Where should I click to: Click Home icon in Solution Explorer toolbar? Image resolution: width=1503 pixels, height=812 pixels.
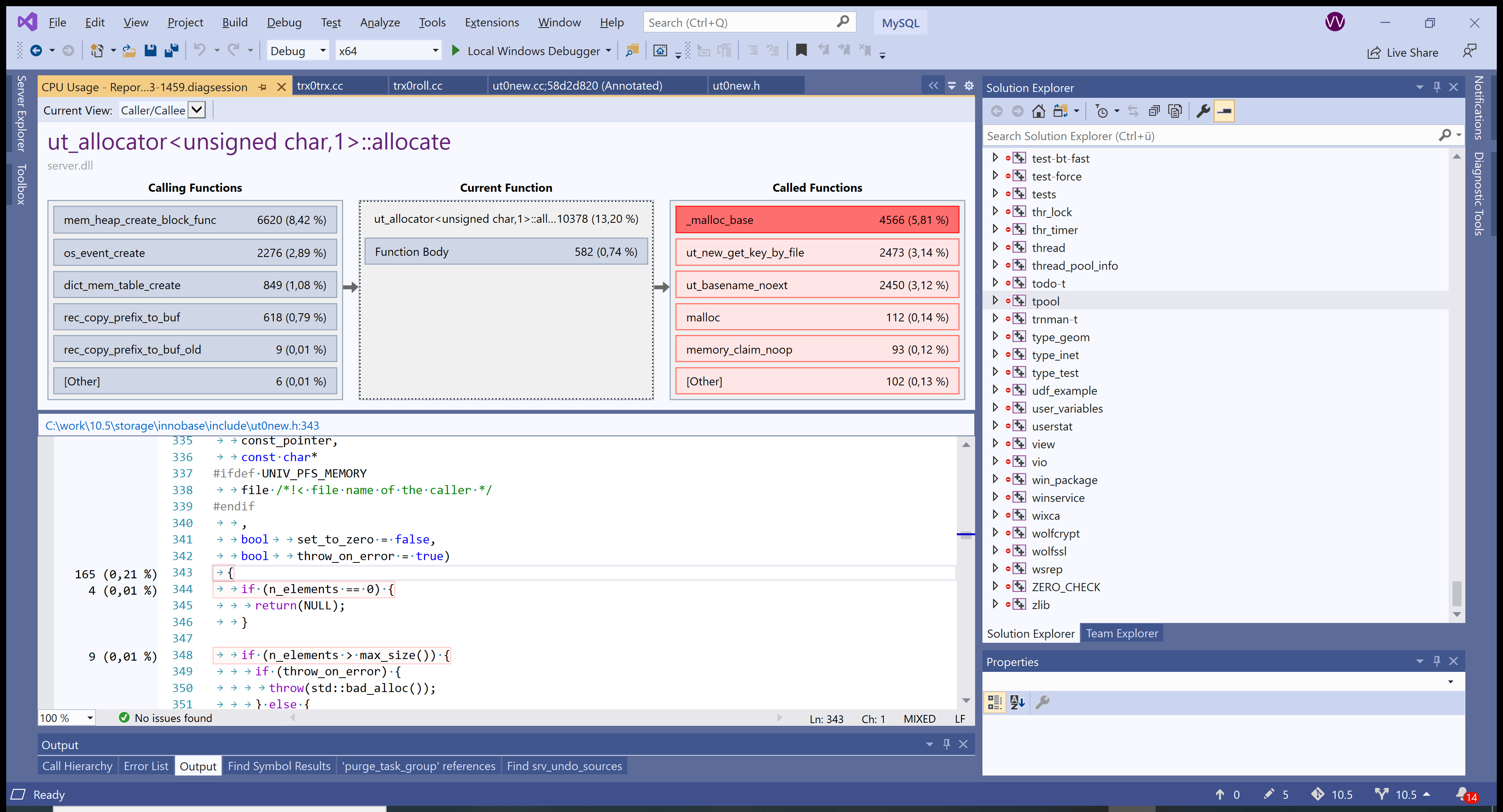1038,111
